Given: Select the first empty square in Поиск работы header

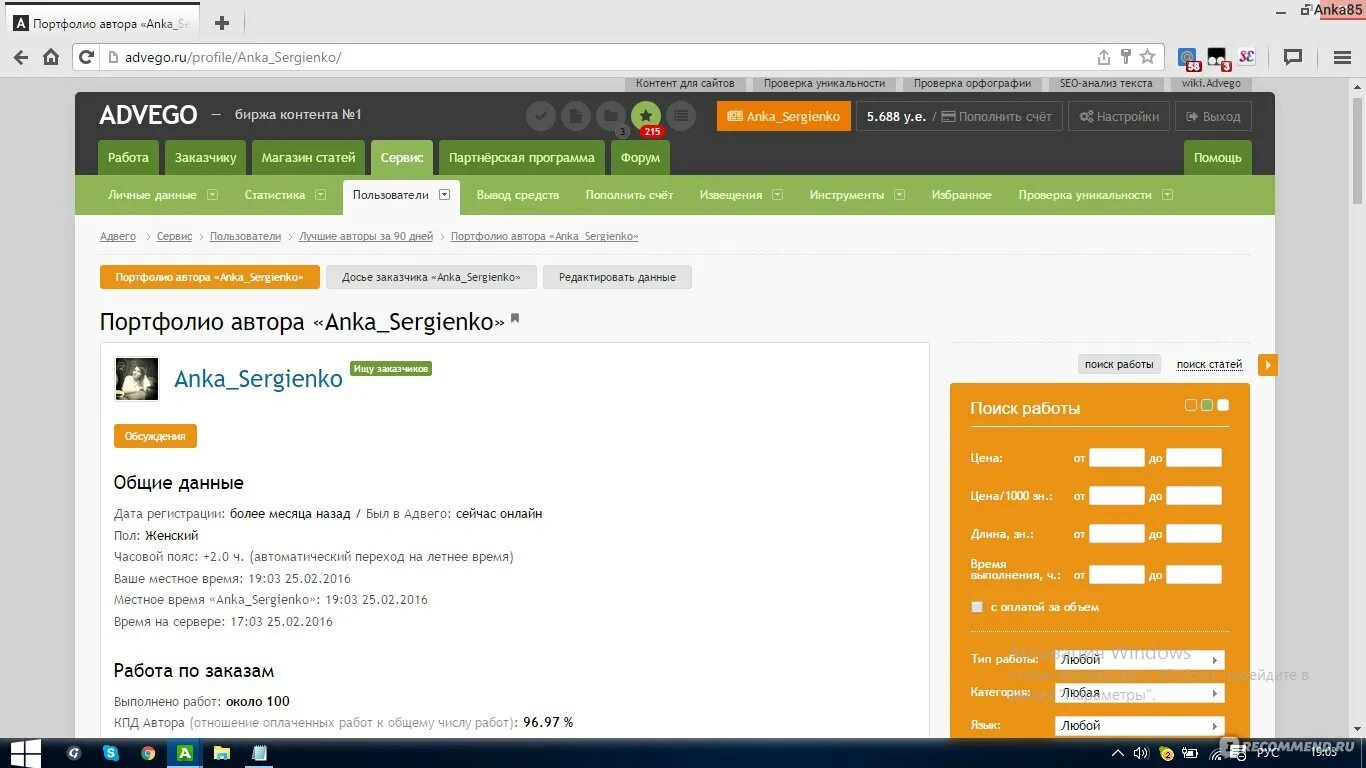Looking at the screenshot, I should click(x=1190, y=405).
